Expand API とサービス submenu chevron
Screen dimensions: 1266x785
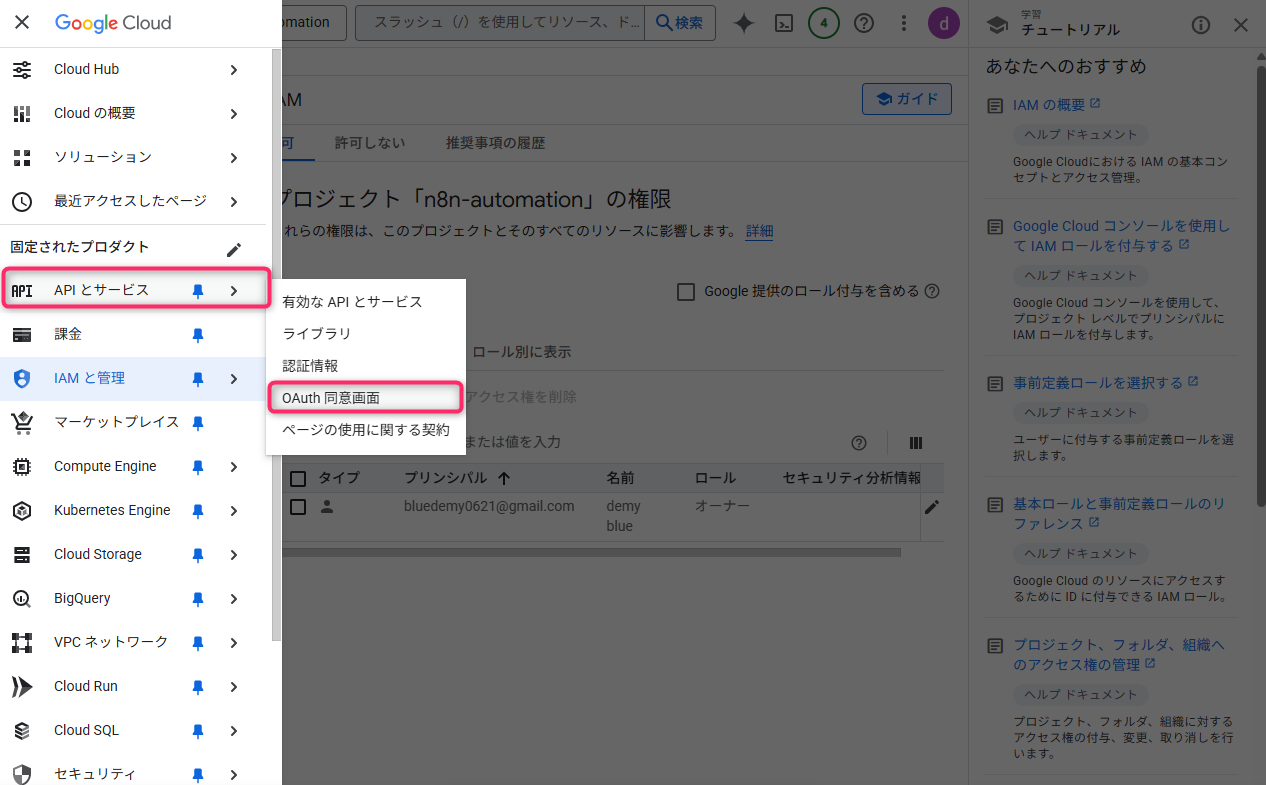tap(234, 290)
